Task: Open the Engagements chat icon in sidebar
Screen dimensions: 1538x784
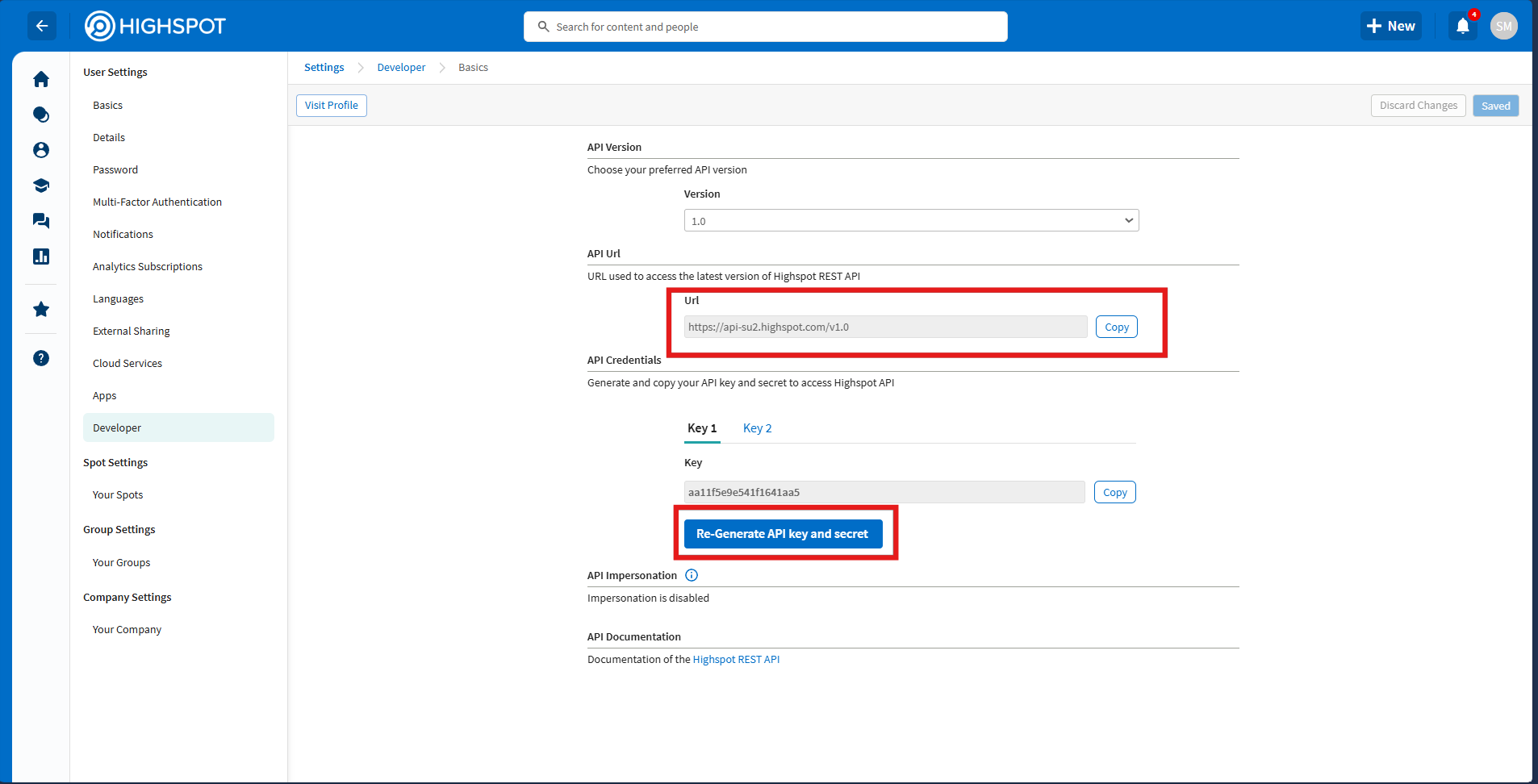Action: (41, 220)
